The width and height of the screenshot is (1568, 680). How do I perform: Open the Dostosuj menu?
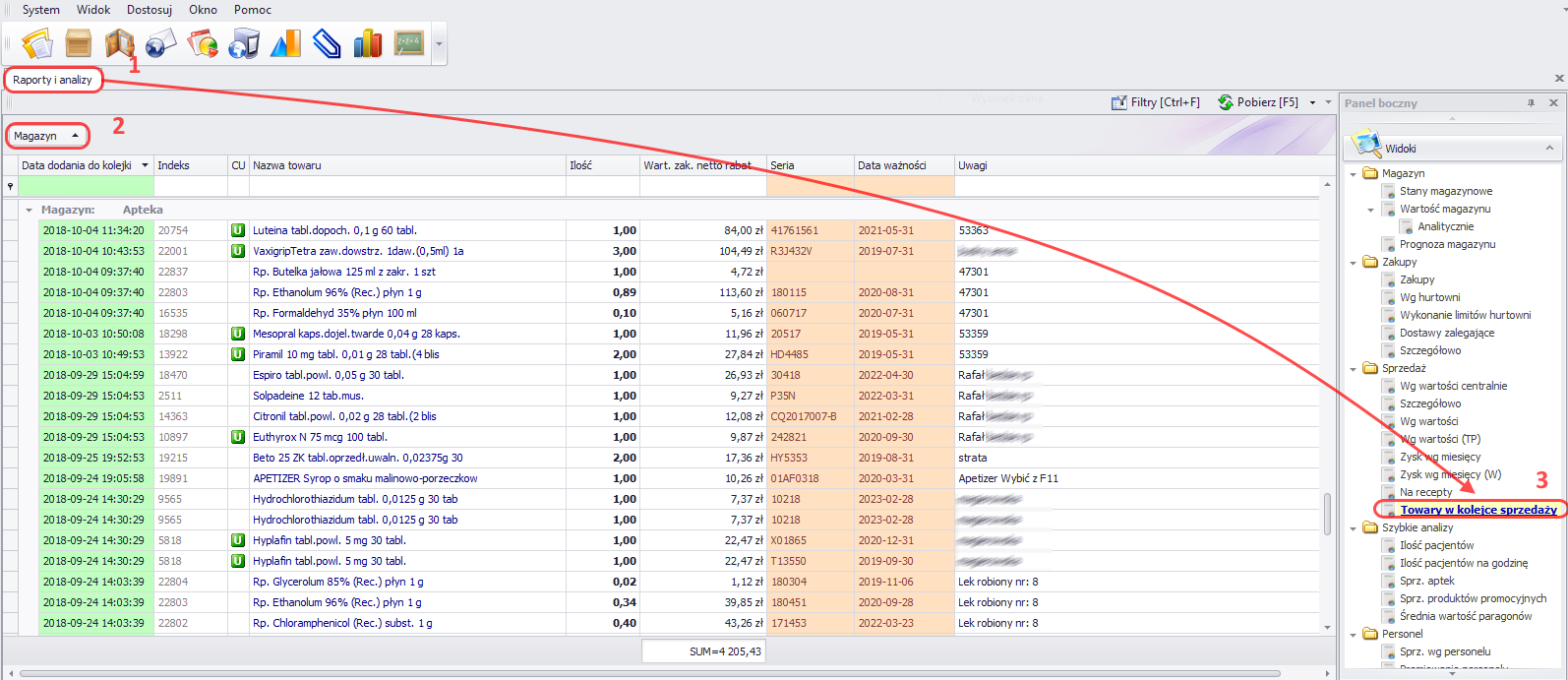point(149,10)
